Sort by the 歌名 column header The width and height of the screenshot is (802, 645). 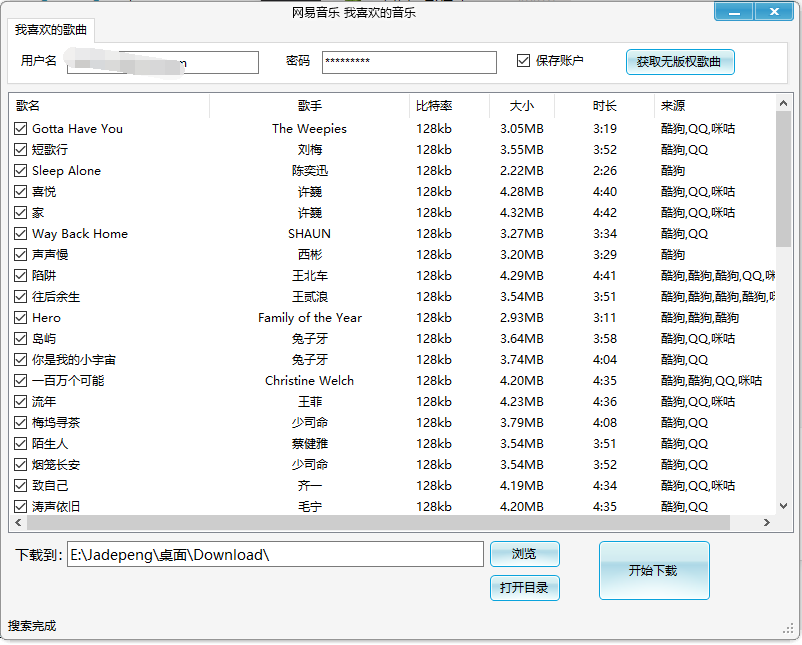pyautogui.click(x=109, y=106)
